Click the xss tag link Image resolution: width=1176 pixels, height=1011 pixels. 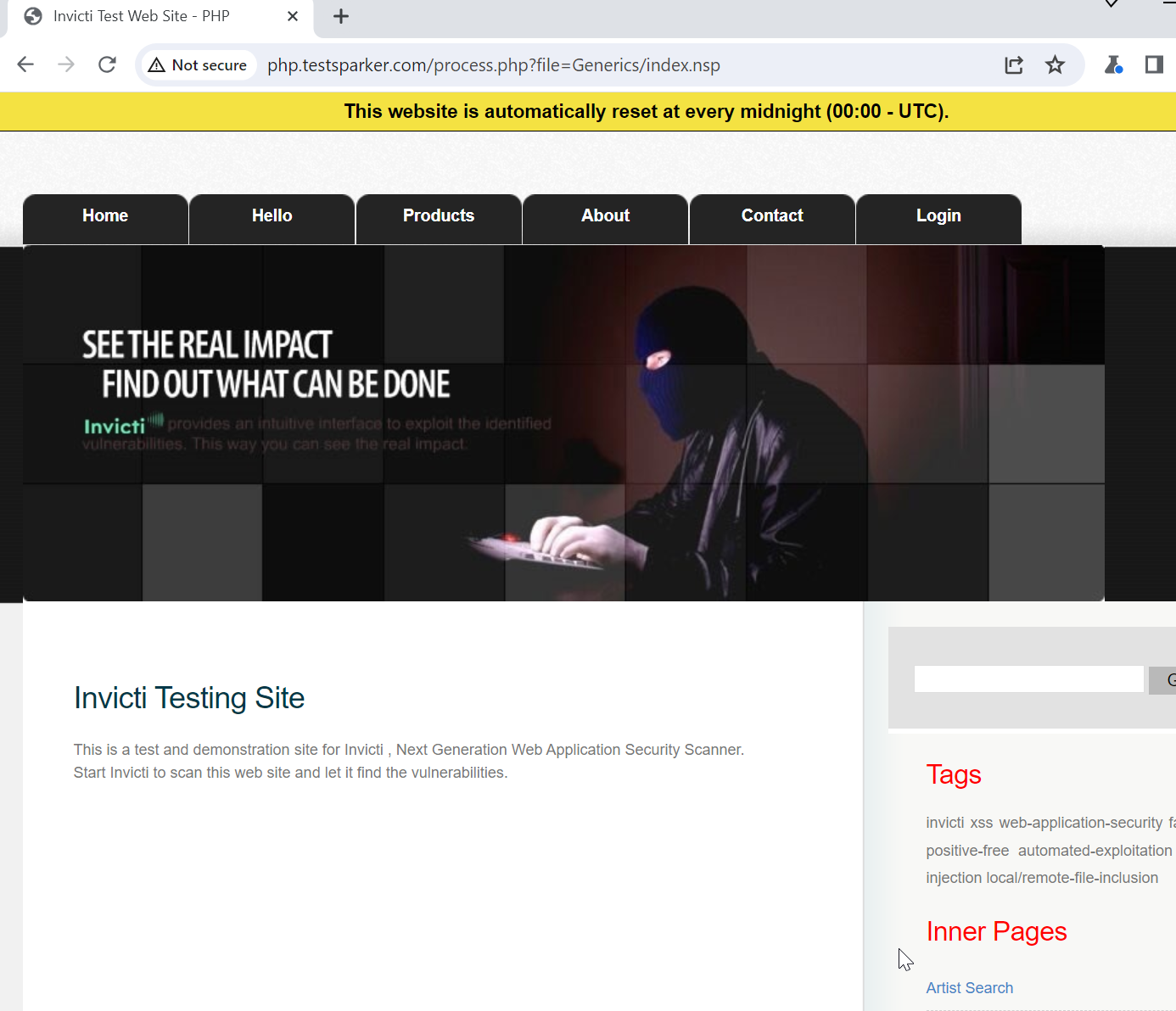click(981, 822)
